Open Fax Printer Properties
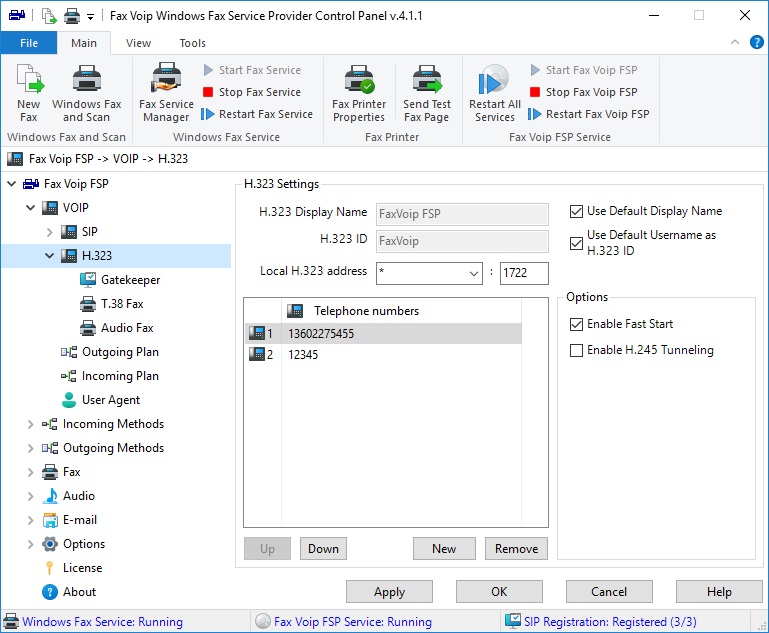 359,93
